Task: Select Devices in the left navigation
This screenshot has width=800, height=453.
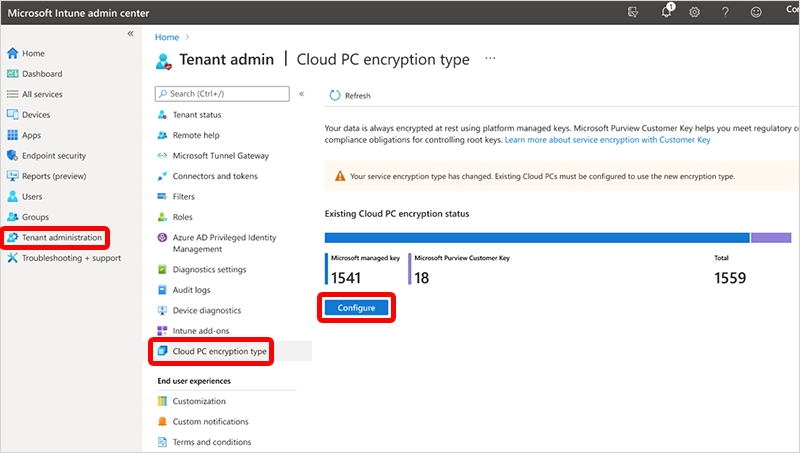Action: (36, 115)
